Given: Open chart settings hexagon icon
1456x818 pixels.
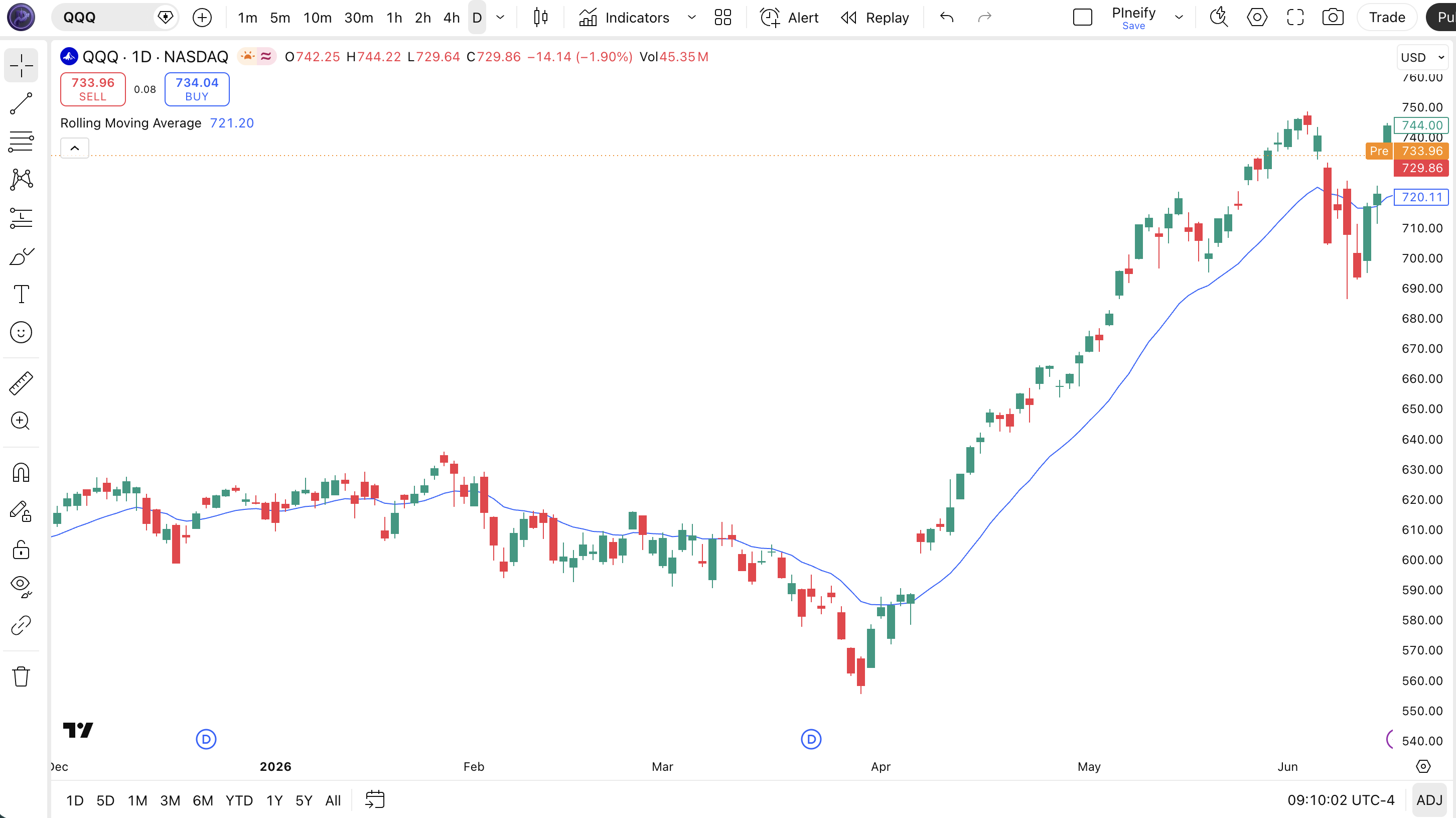Looking at the screenshot, I should click(1257, 18).
